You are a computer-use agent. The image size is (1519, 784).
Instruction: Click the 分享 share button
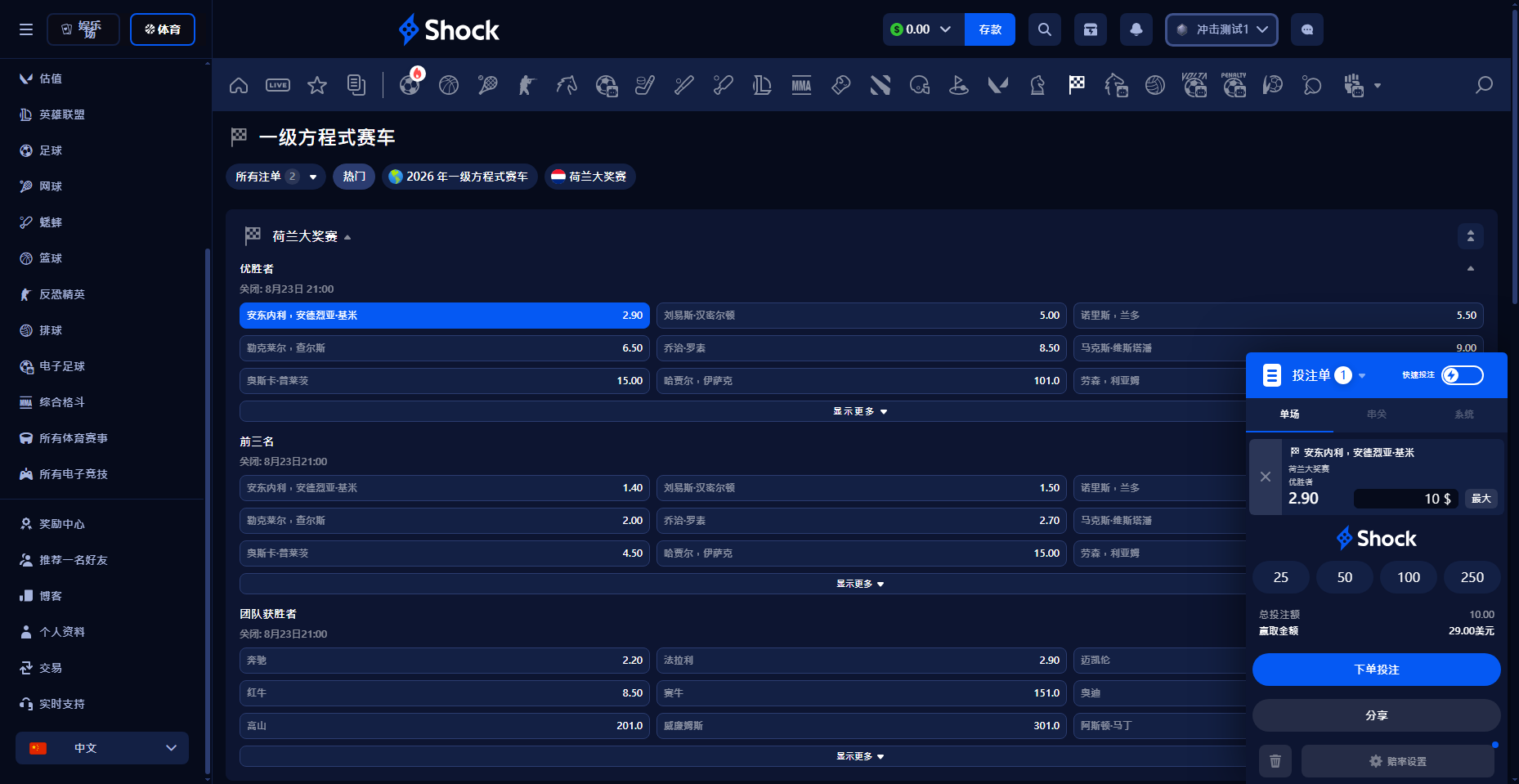coord(1377,715)
